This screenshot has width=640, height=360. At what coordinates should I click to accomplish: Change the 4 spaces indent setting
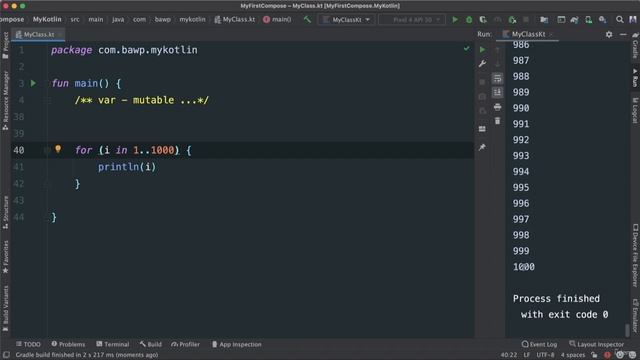[x=573, y=355]
